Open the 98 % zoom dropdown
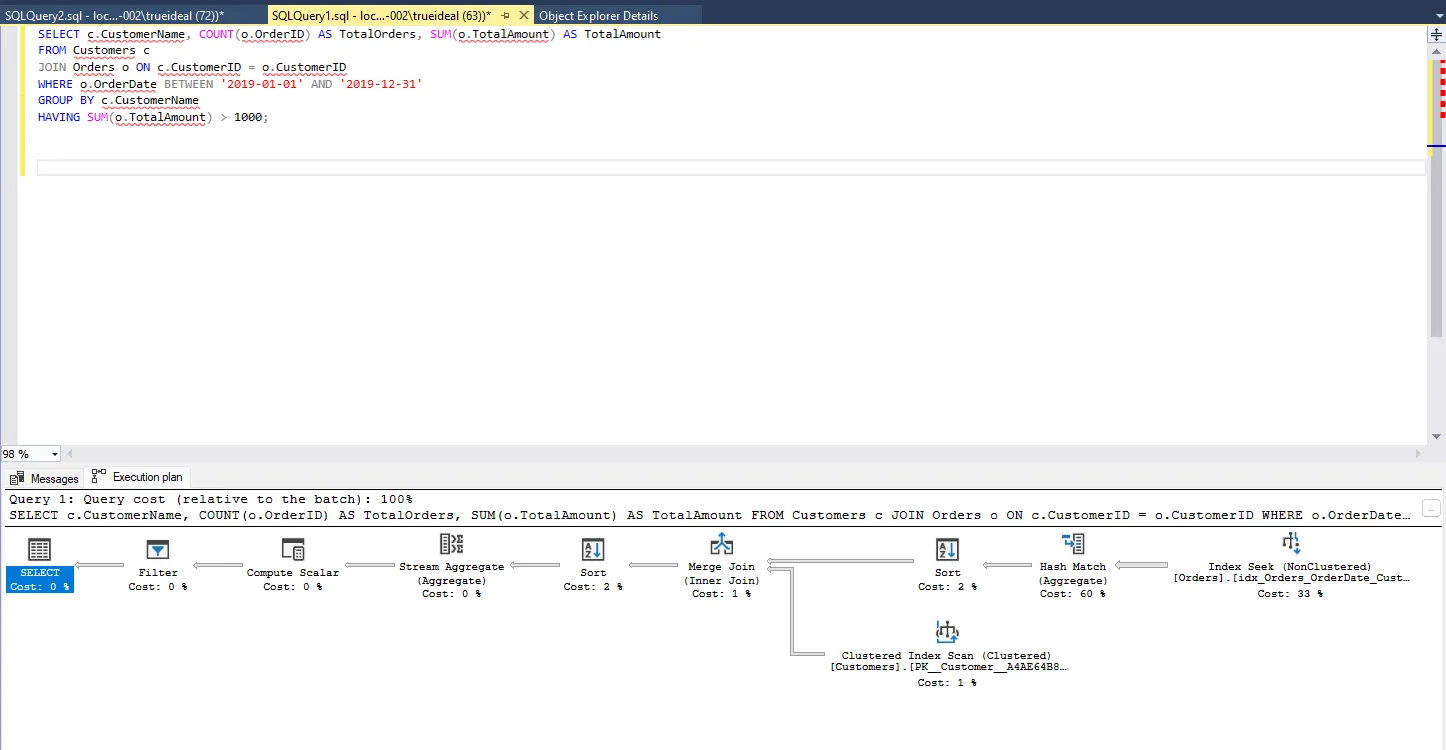1446x750 pixels. (54, 454)
